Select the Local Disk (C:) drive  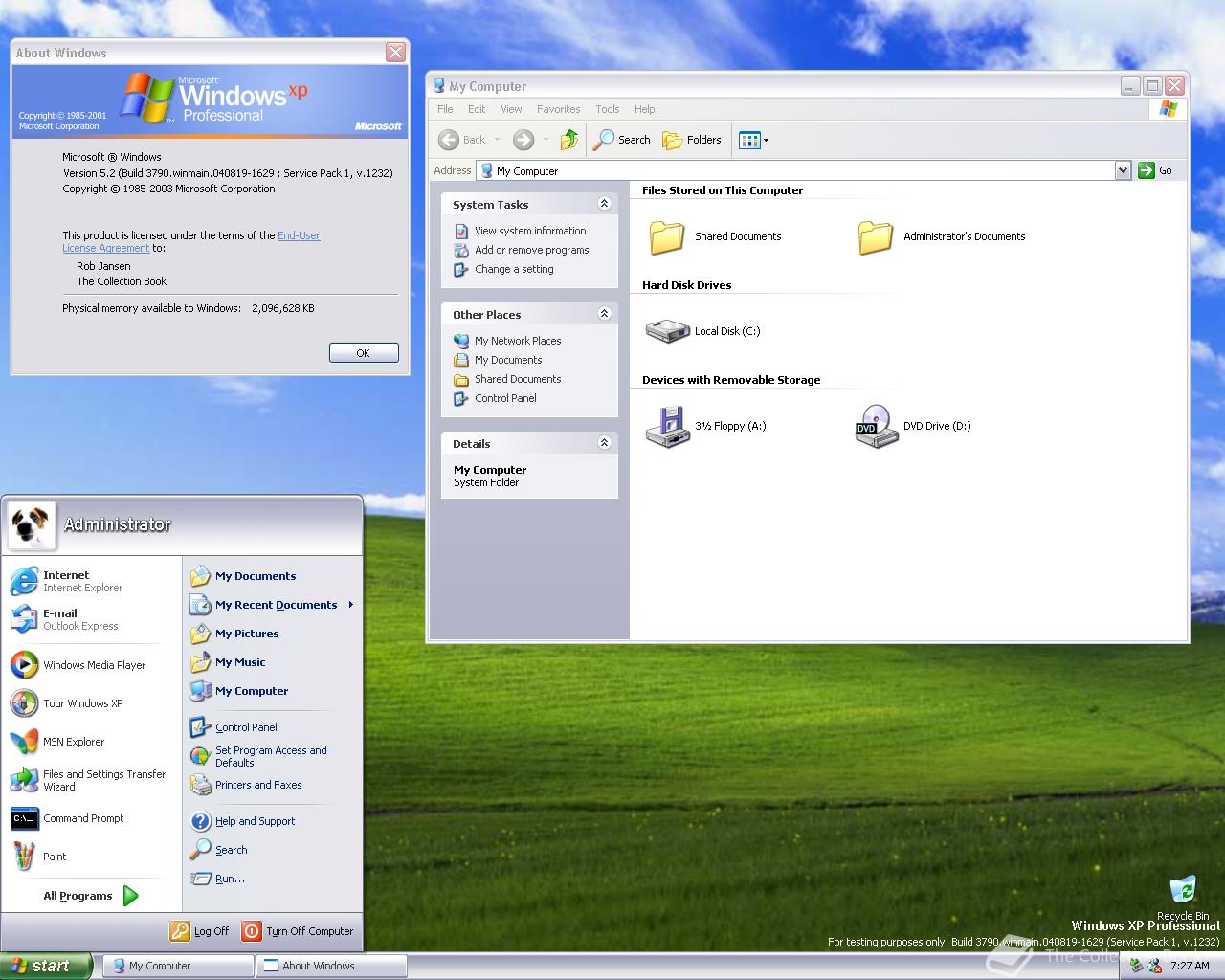(703, 331)
